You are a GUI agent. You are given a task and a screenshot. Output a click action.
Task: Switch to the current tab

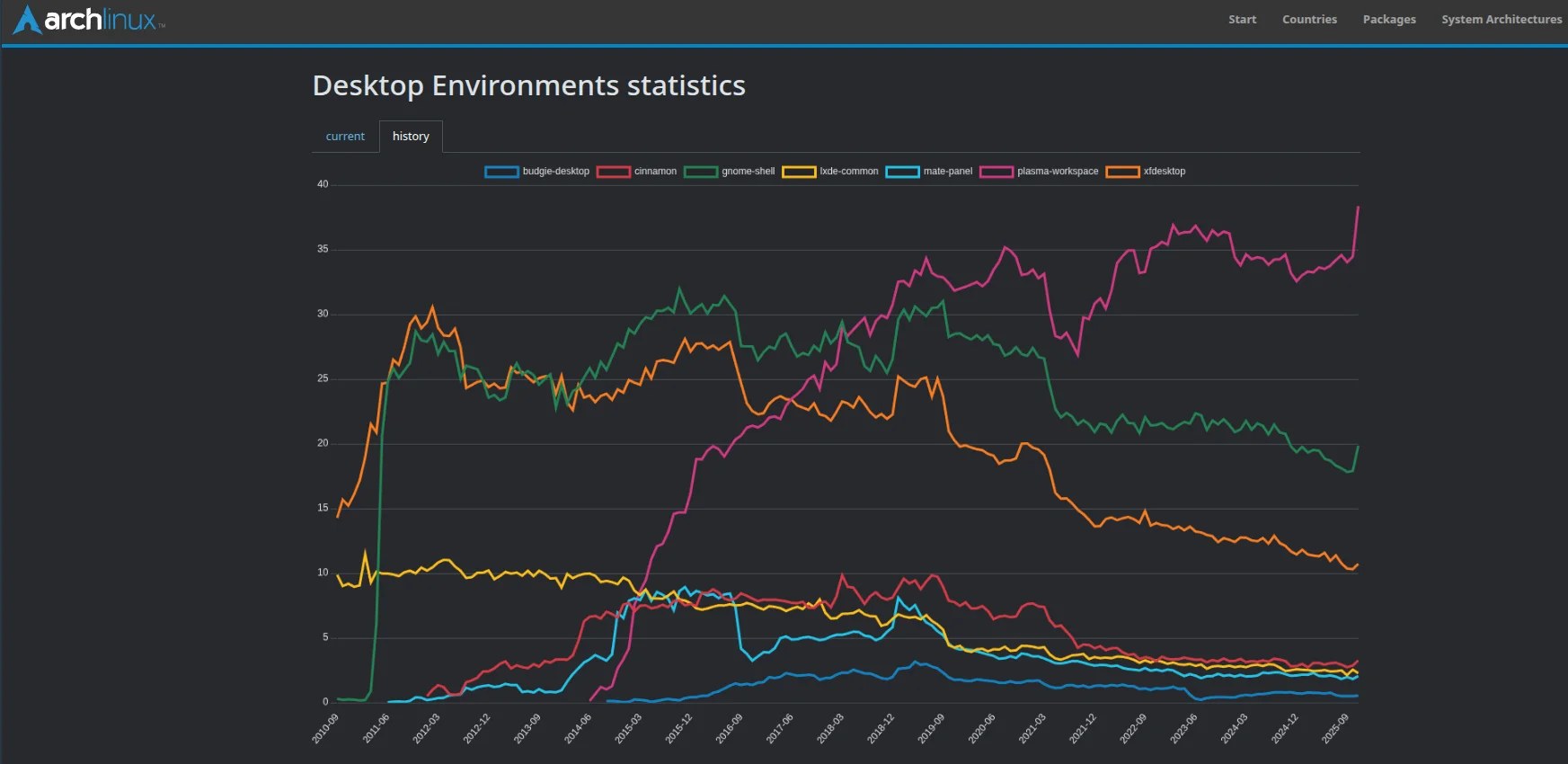click(345, 137)
